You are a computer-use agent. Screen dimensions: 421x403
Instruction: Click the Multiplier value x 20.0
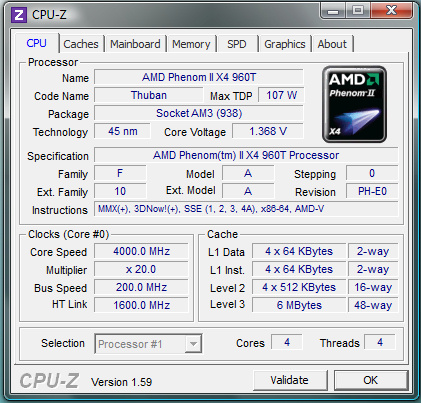click(x=141, y=269)
